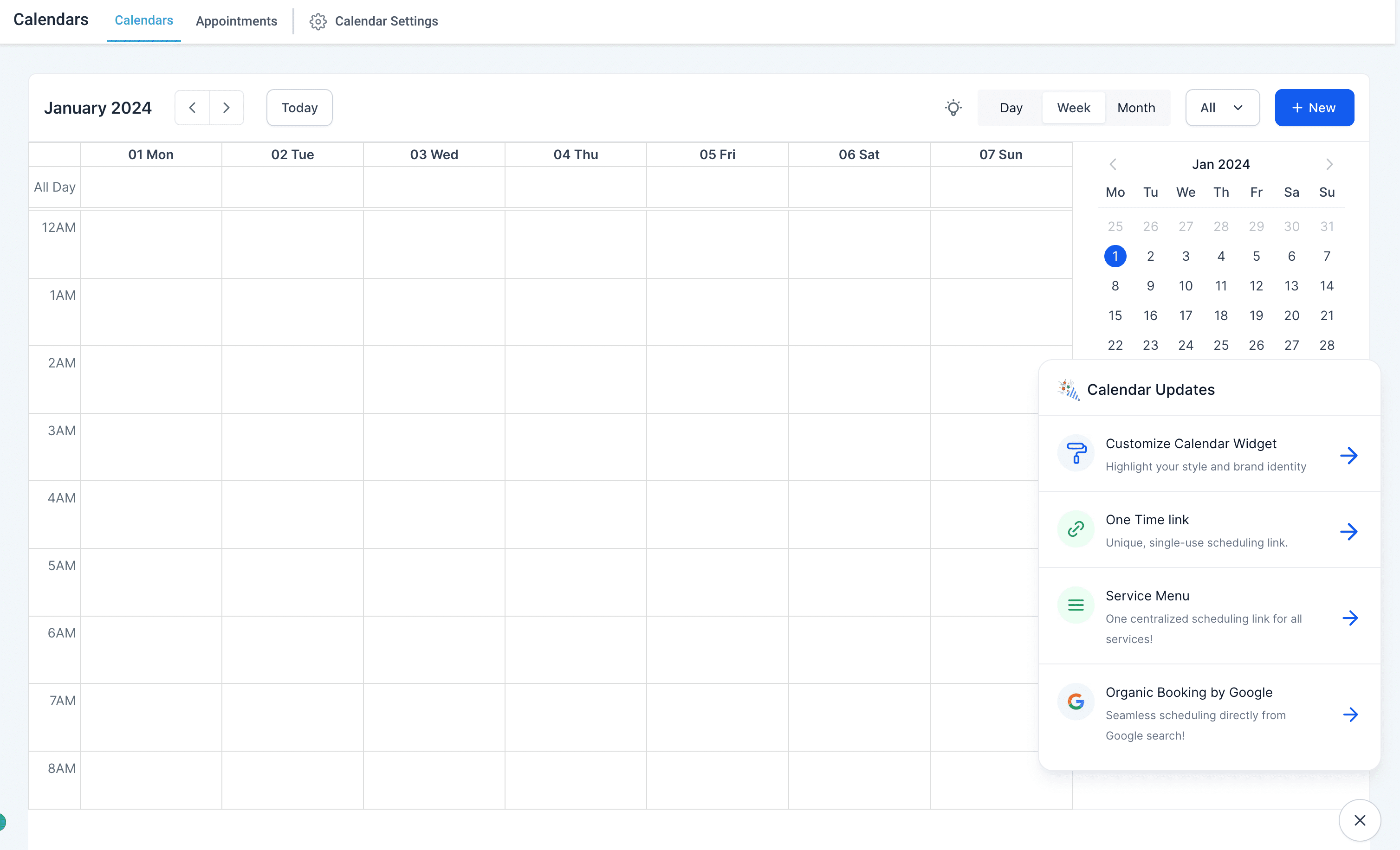Select January 1 in mini calendar

pyautogui.click(x=1115, y=256)
